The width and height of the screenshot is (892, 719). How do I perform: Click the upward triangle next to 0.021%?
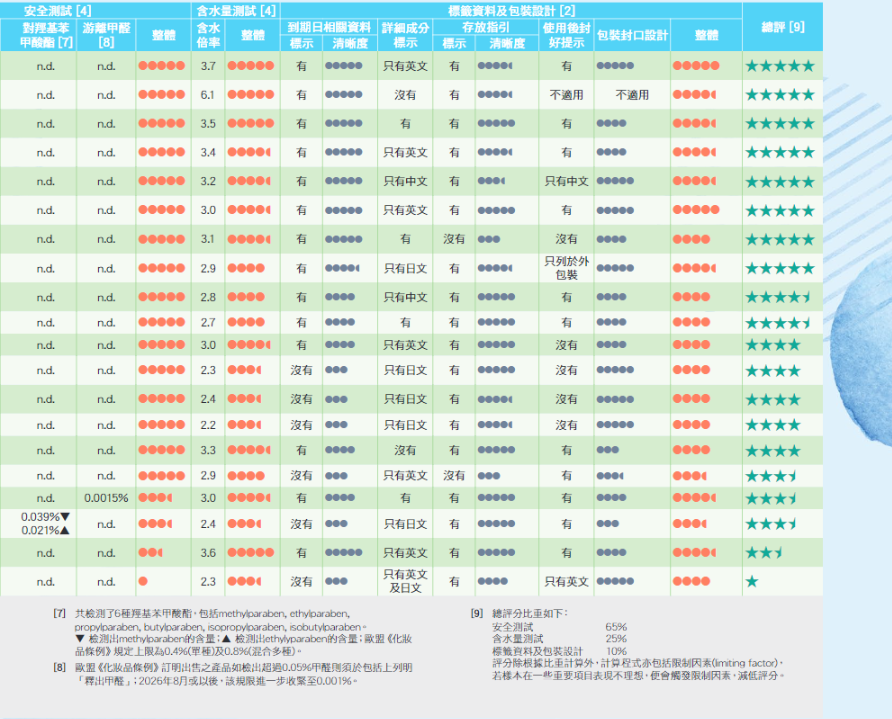pos(66,530)
